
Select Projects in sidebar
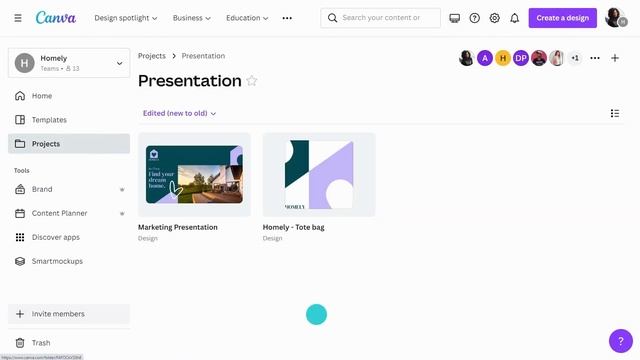click(69, 144)
